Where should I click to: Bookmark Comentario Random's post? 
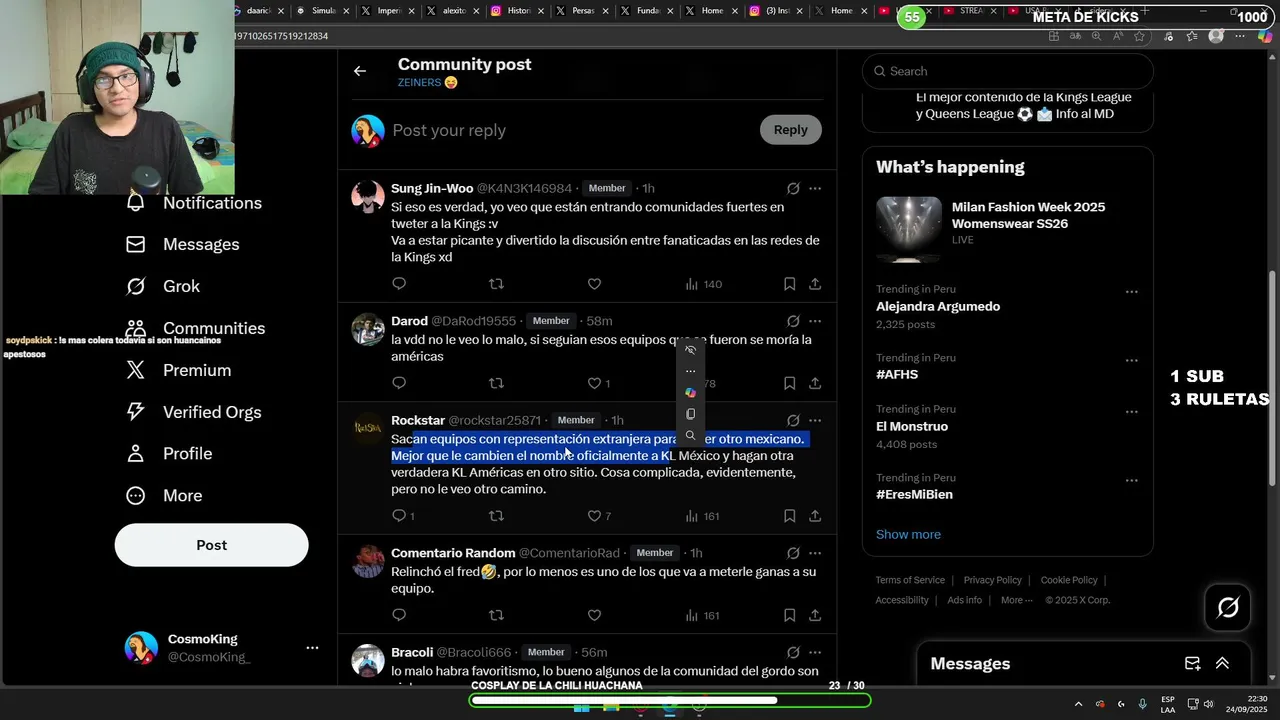tap(789, 615)
